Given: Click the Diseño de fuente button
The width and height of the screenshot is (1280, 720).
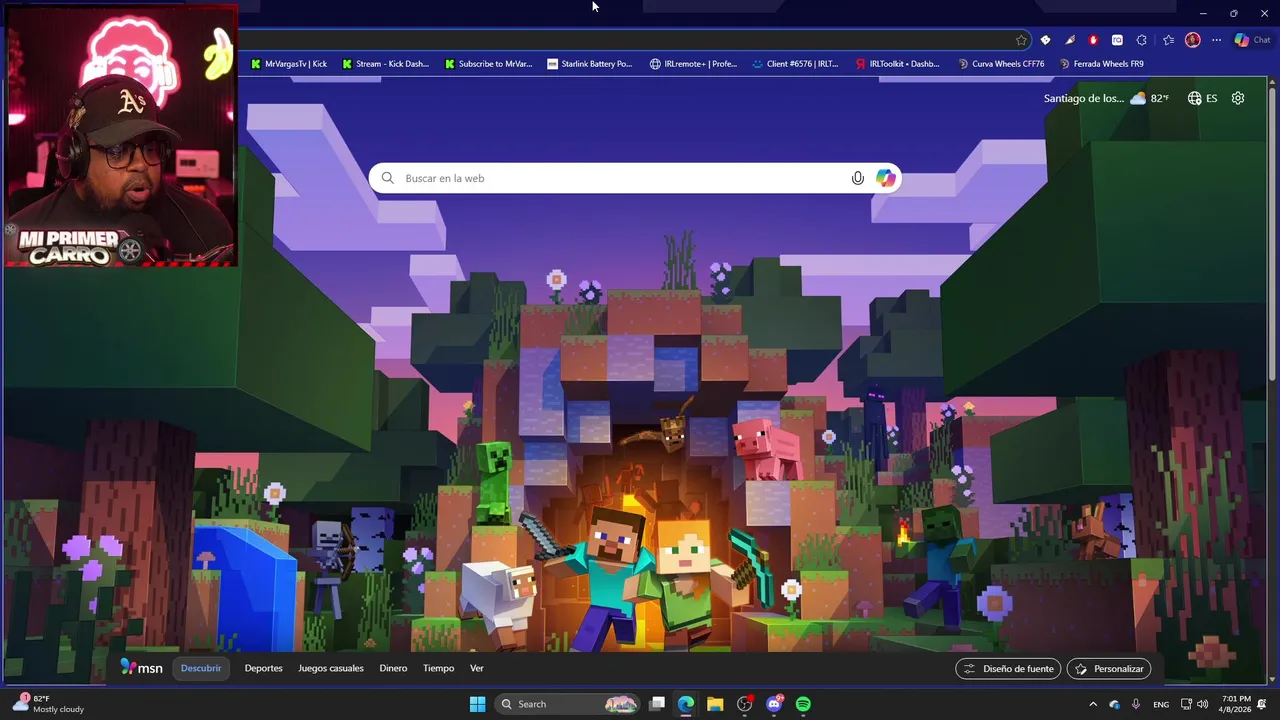Looking at the screenshot, I should tap(1008, 669).
